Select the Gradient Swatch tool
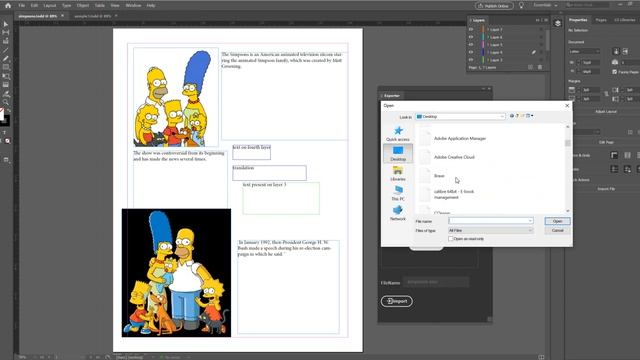This screenshot has height=360, width=640. click(6, 84)
